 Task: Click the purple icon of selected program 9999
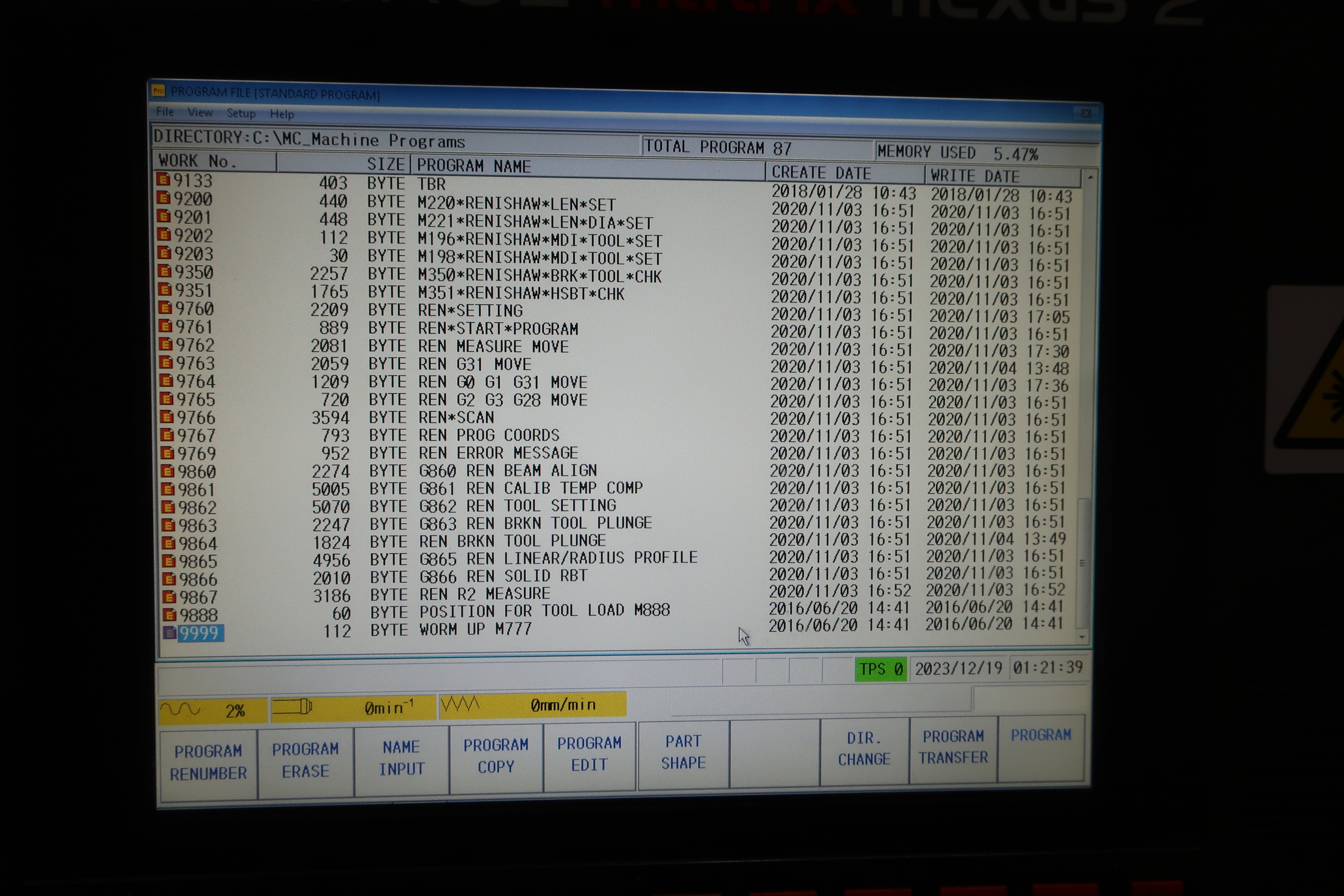tap(169, 633)
